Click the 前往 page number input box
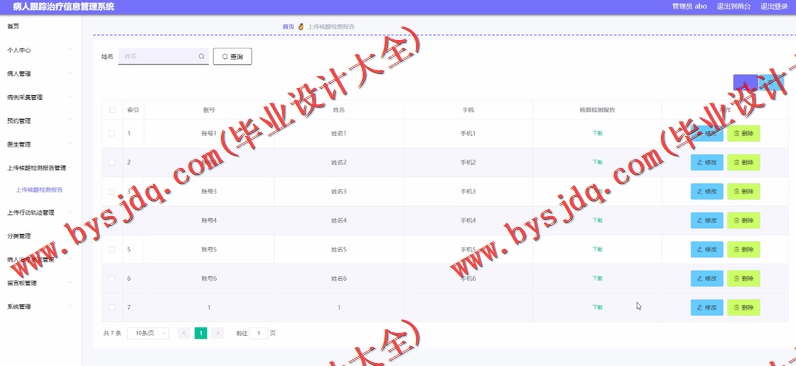 click(258, 333)
